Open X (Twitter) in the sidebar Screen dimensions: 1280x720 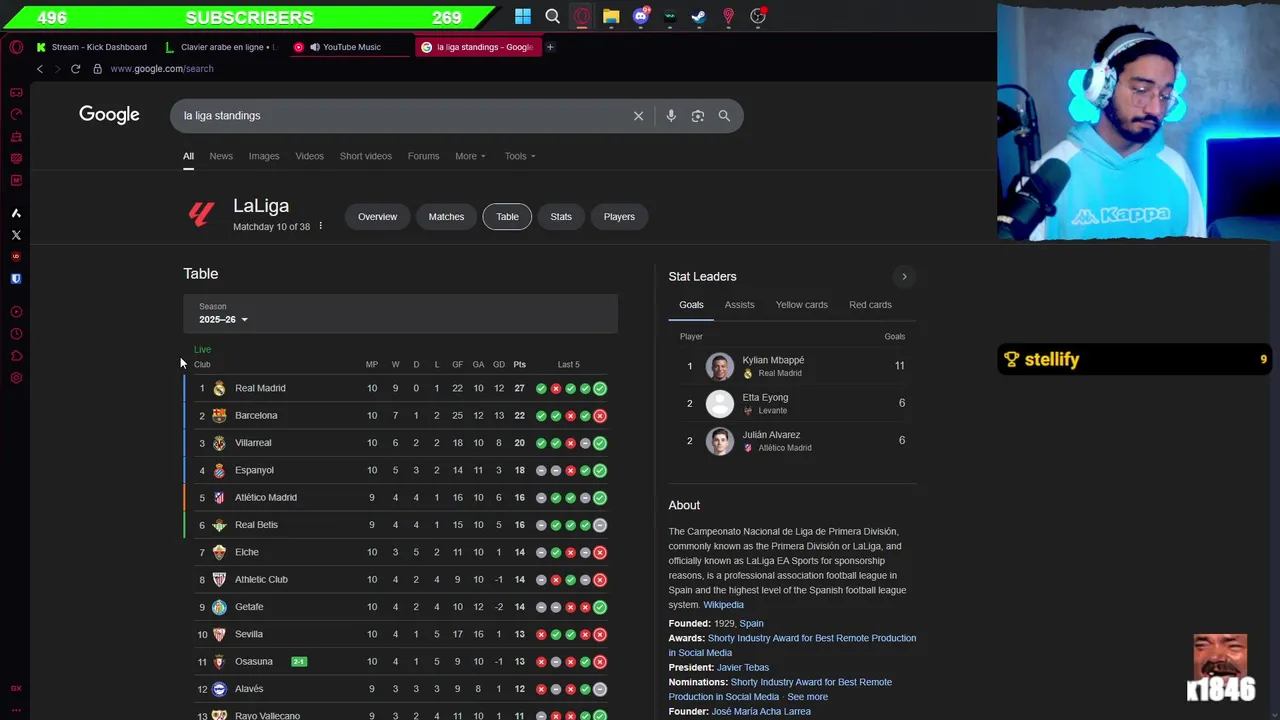click(16, 235)
